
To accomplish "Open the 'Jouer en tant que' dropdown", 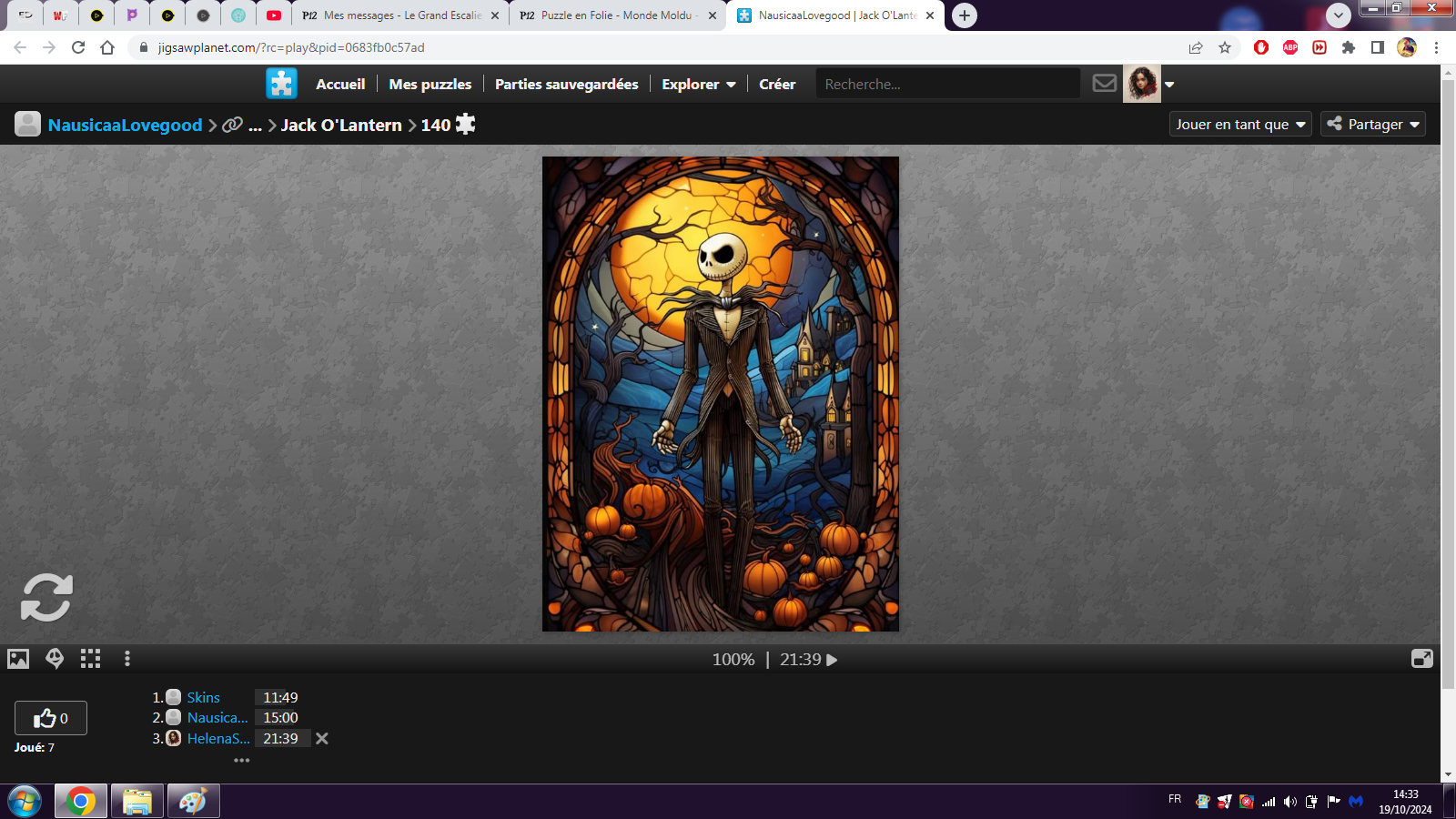I will (x=1239, y=125).
